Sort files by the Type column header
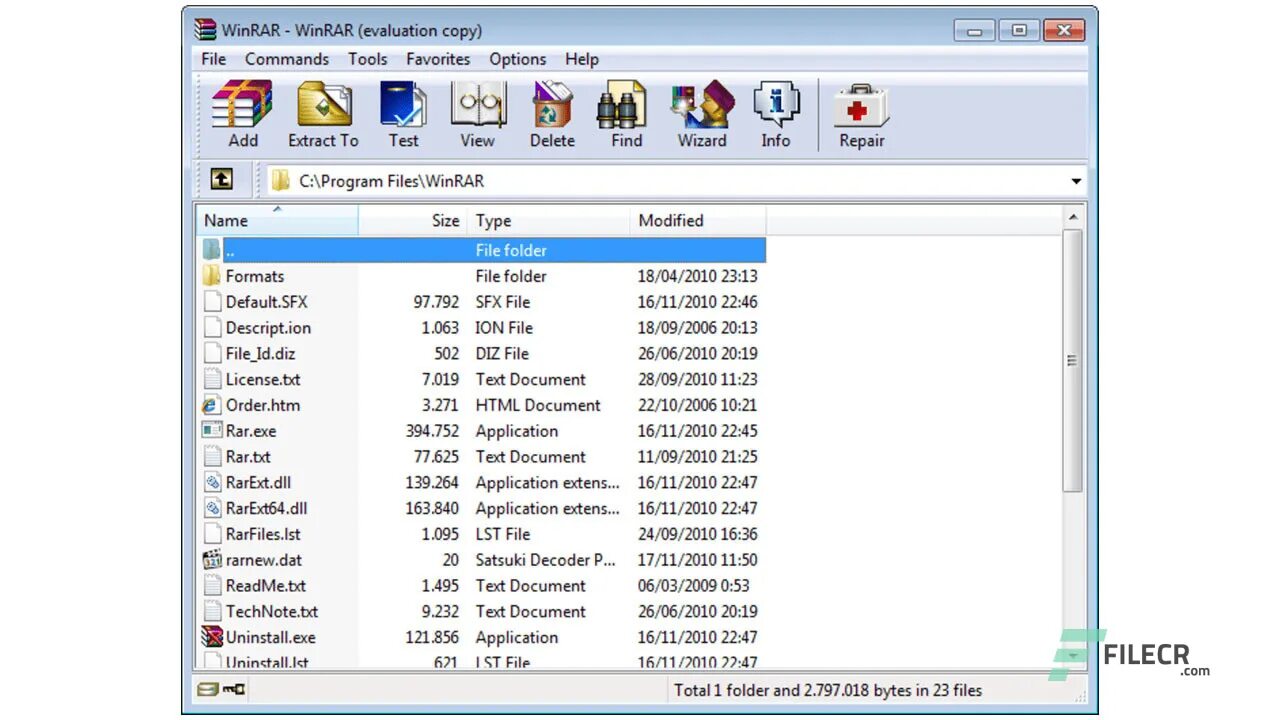This screenshot has width=1280, height=720. click(549, 221)
